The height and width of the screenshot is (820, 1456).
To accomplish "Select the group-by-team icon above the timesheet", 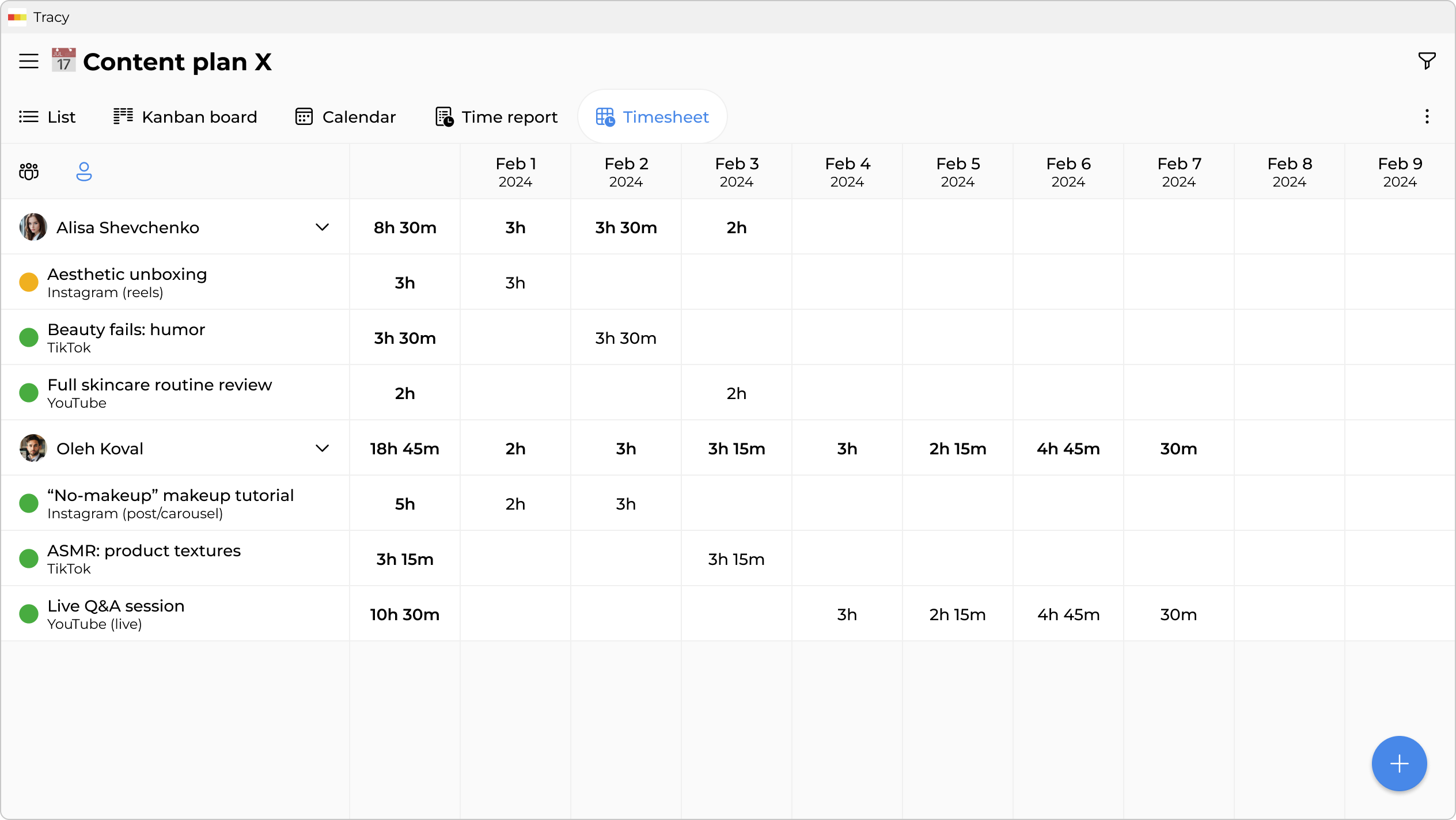I will click(x=28, y=171).
